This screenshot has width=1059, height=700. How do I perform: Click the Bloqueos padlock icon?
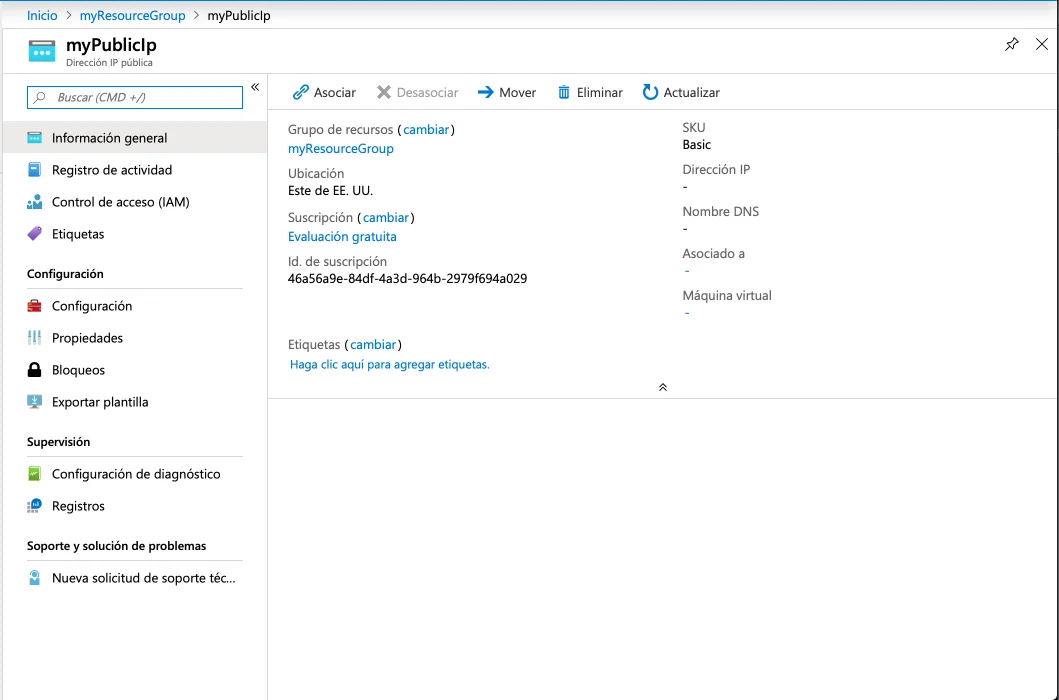pyautogui.click(x=34, y=370)
